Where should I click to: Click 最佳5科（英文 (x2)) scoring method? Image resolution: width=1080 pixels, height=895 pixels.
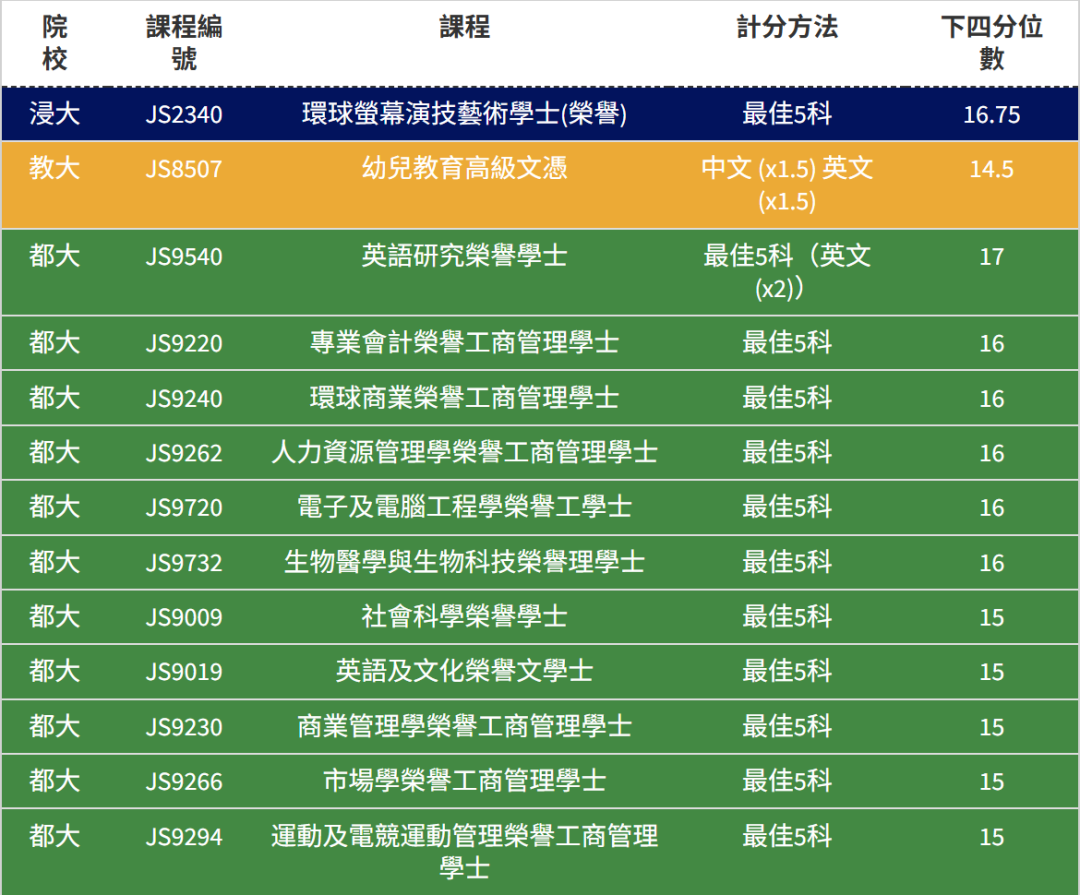787,272
